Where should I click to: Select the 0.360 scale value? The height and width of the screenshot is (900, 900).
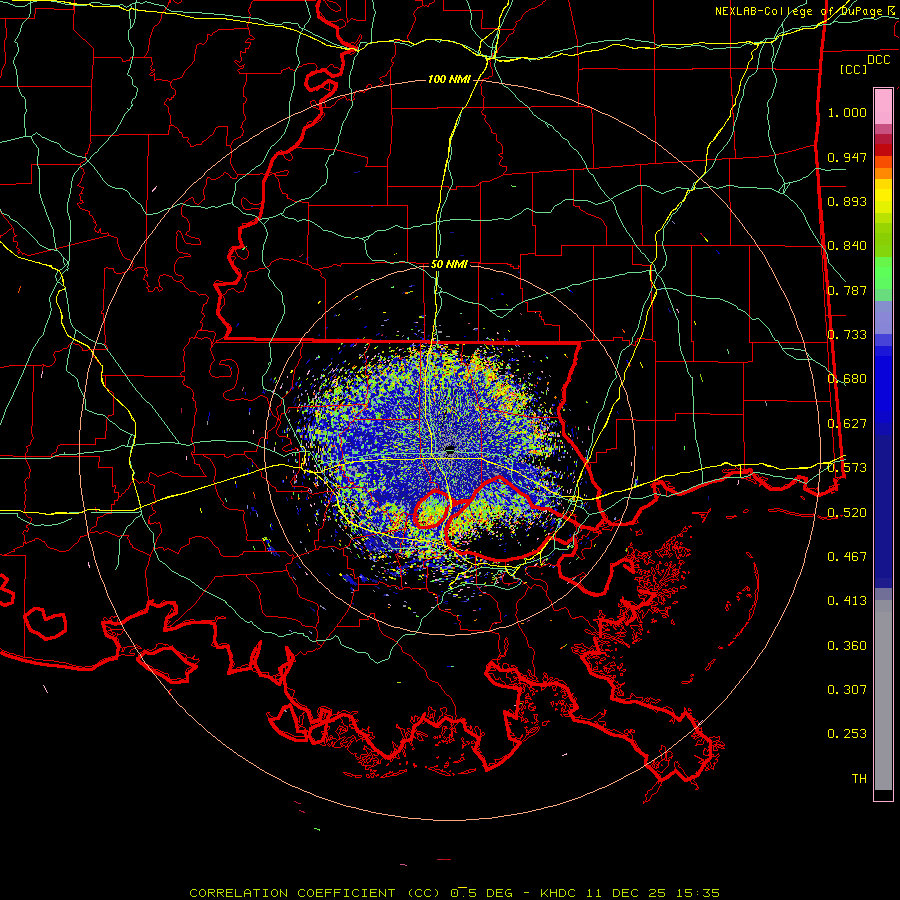coord(847,646)
